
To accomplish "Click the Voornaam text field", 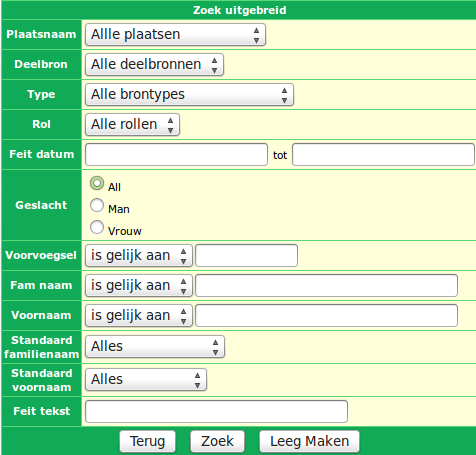I will click(326, 316).
